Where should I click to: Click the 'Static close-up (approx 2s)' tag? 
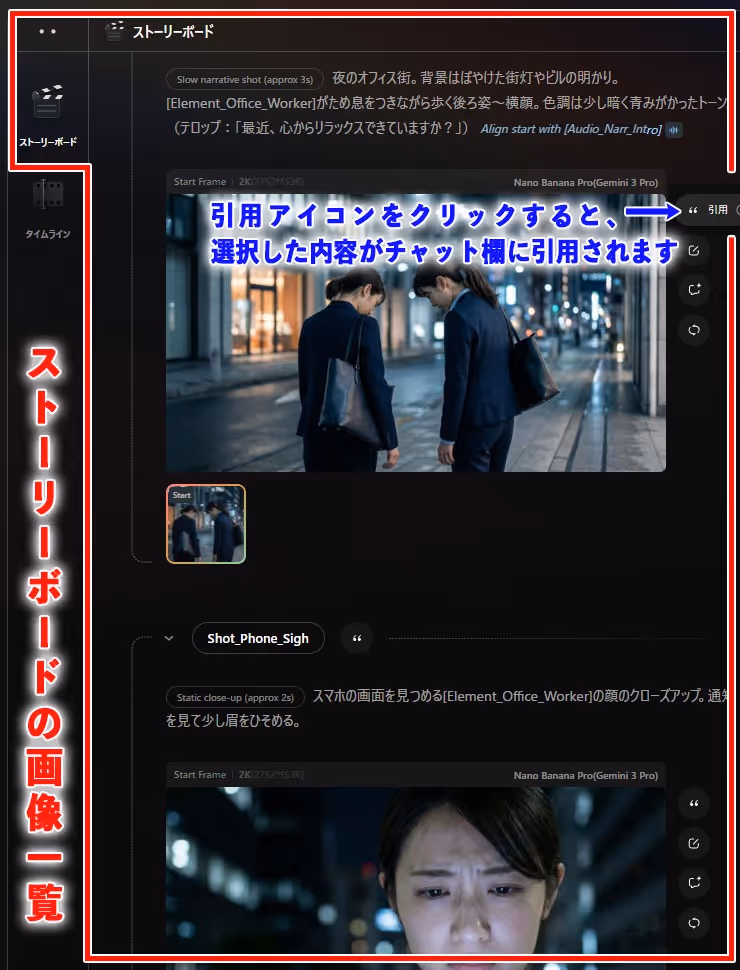(235, 697)
